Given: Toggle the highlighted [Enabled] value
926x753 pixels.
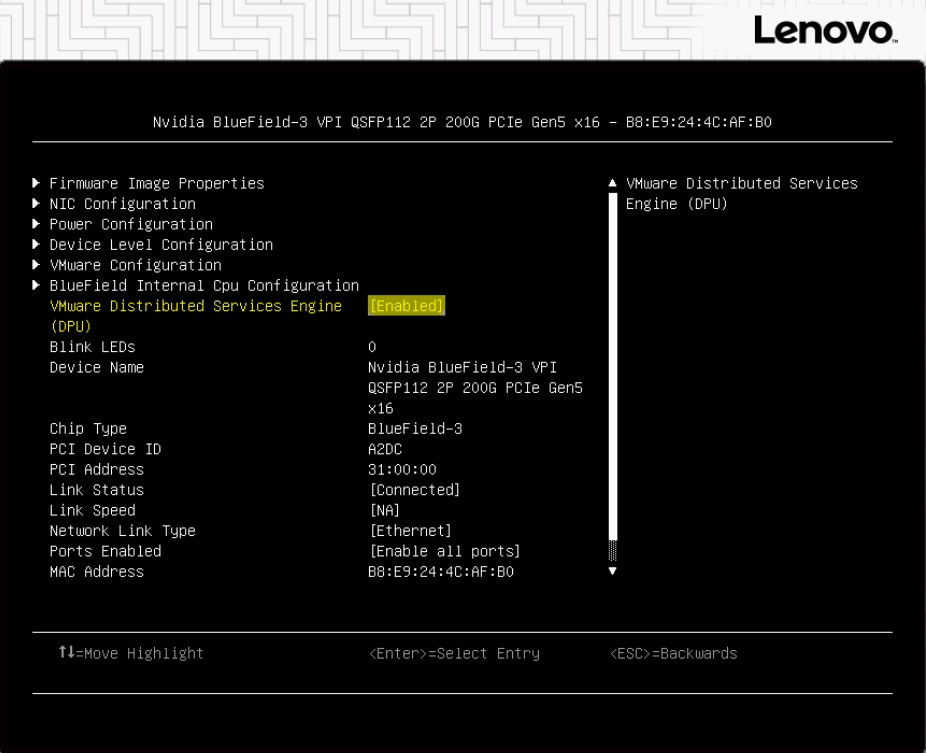Looking at the screenshot, I should 406,306.
